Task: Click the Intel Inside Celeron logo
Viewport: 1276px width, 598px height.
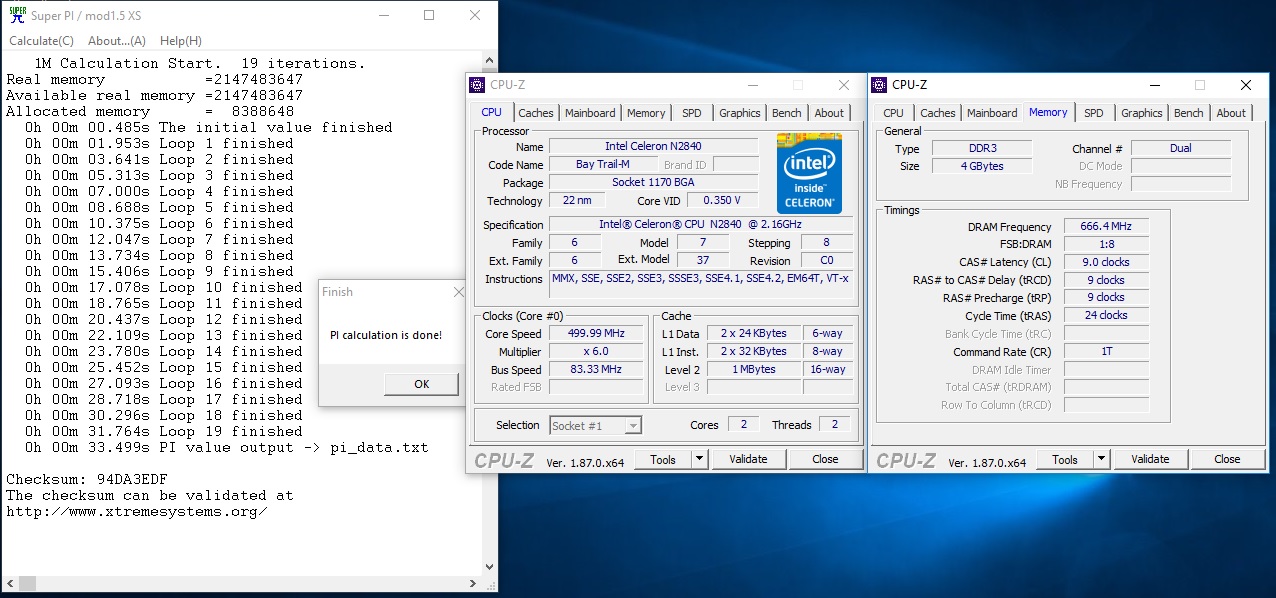Action: point(809,173)
